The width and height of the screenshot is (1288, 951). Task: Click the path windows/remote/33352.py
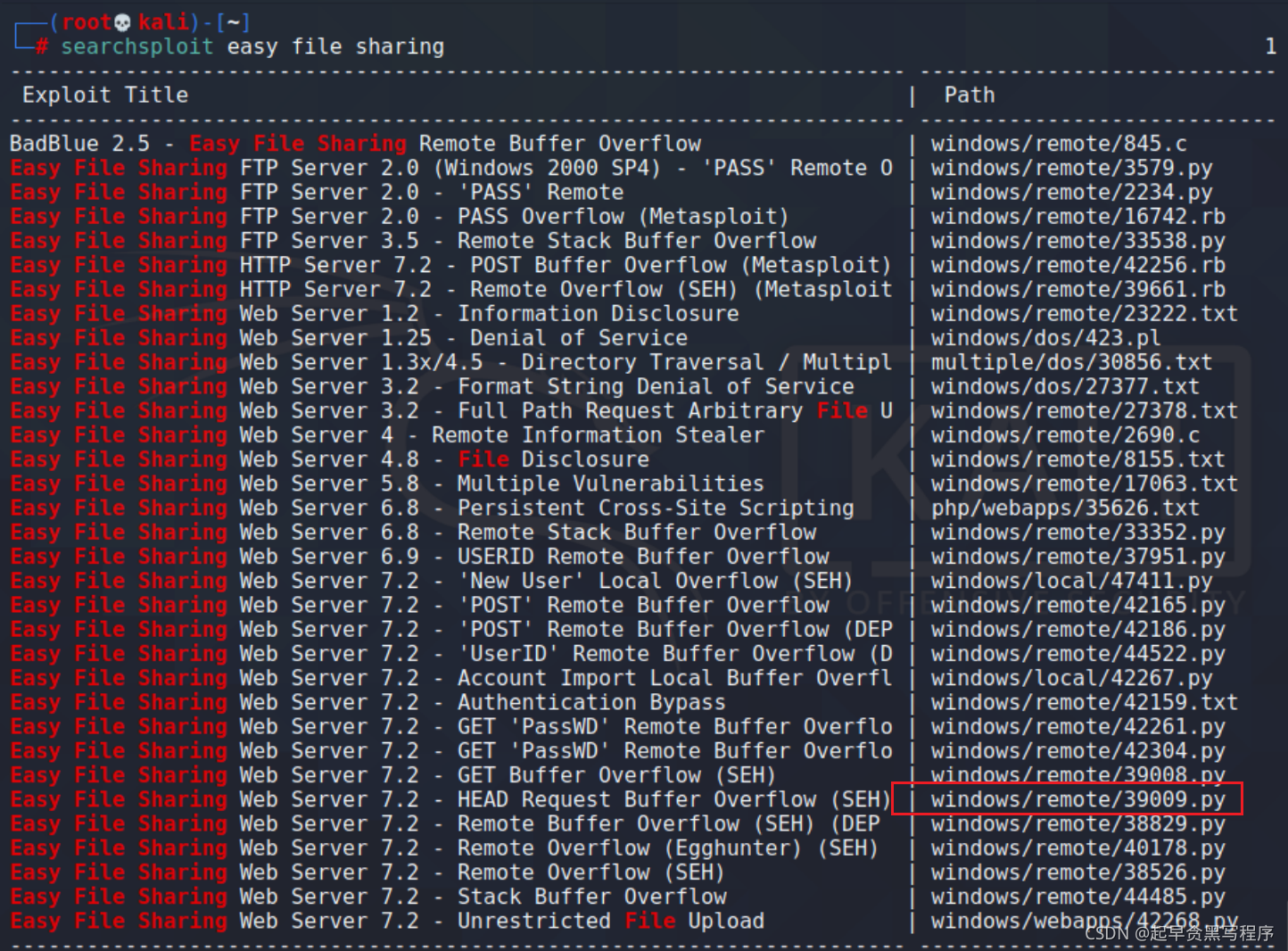(x=1077, y=532)
